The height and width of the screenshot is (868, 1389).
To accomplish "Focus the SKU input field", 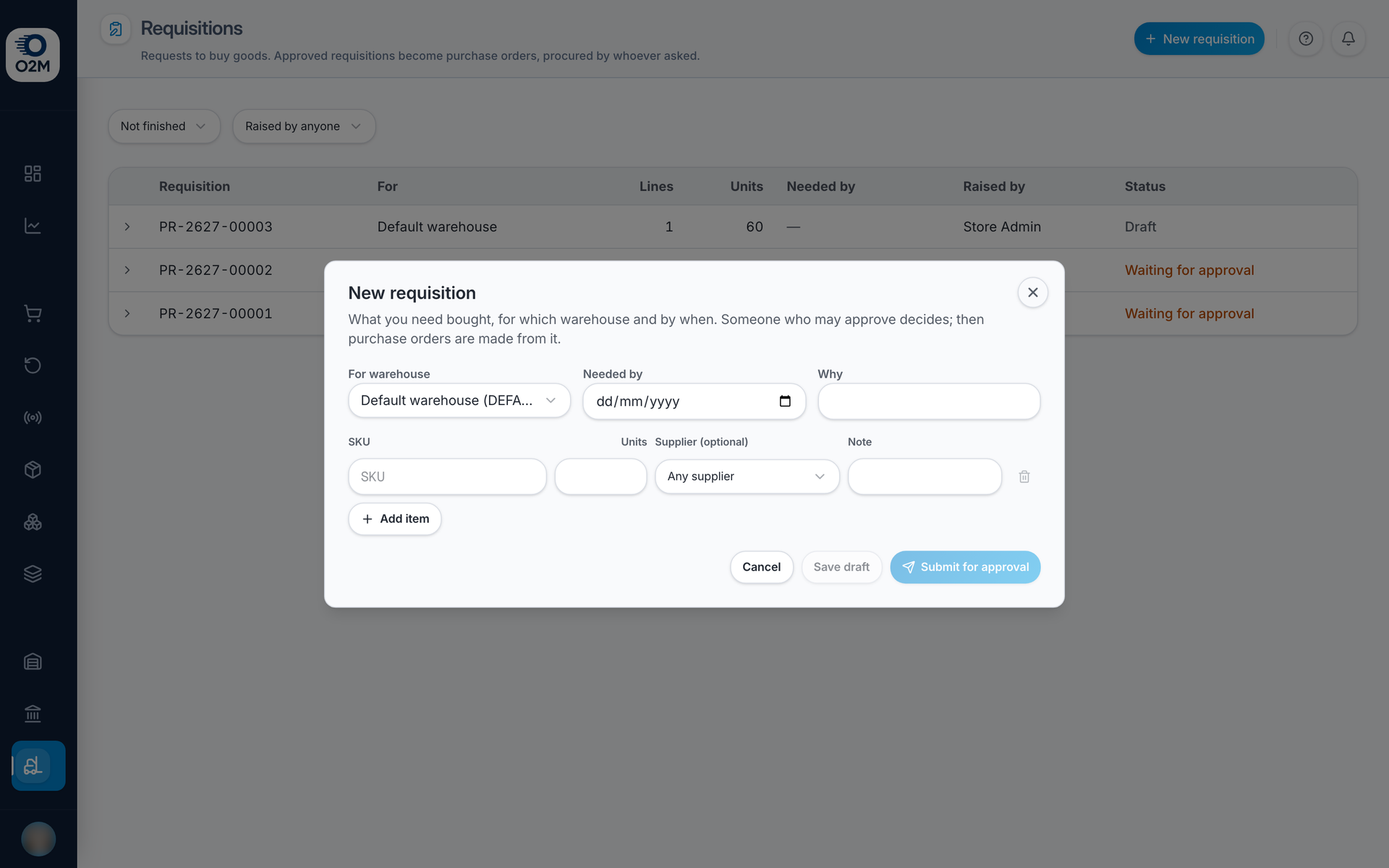I will point(447,477).
